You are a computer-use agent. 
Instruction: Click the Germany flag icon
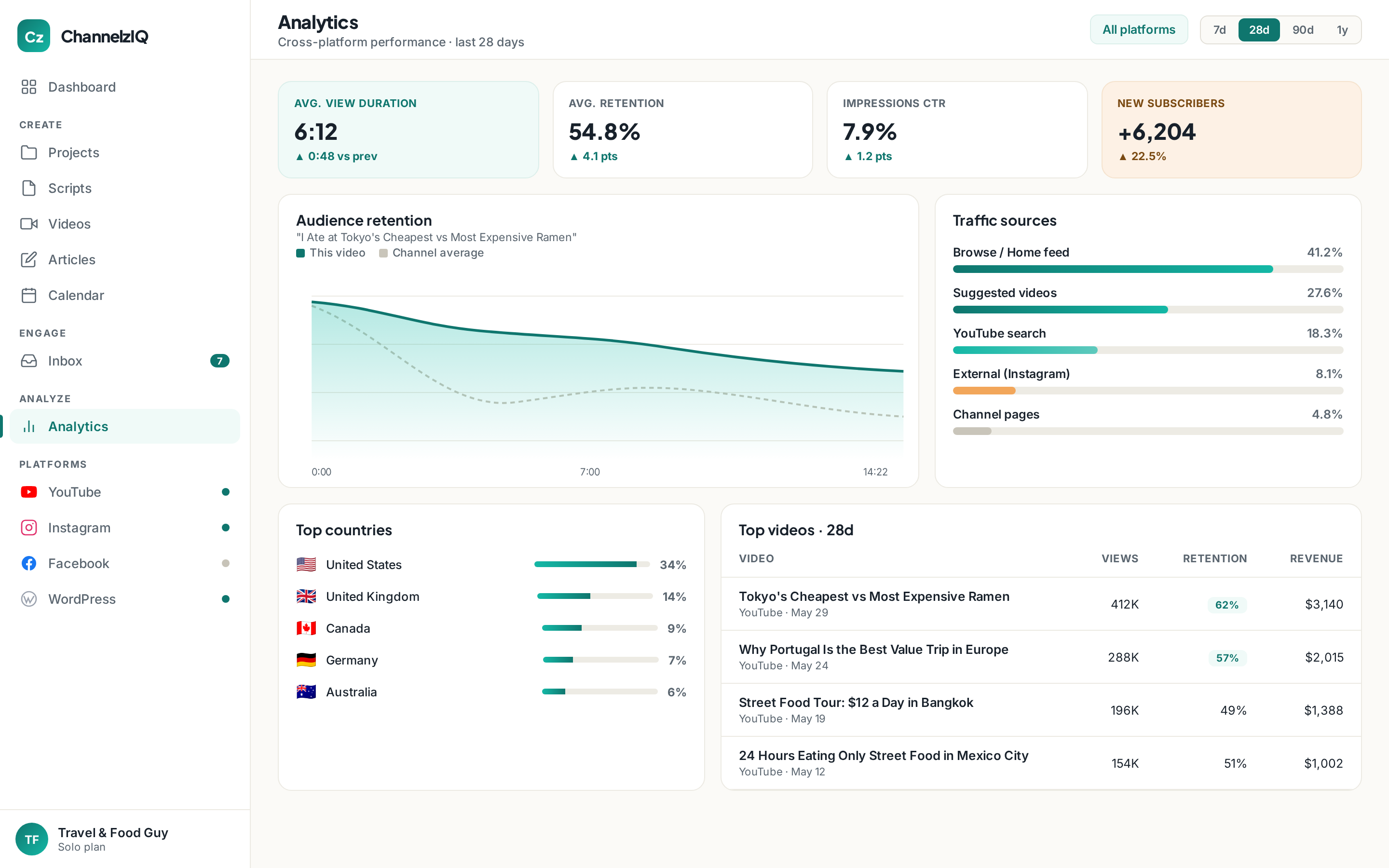pyautogui.click(x=306, y=660)
